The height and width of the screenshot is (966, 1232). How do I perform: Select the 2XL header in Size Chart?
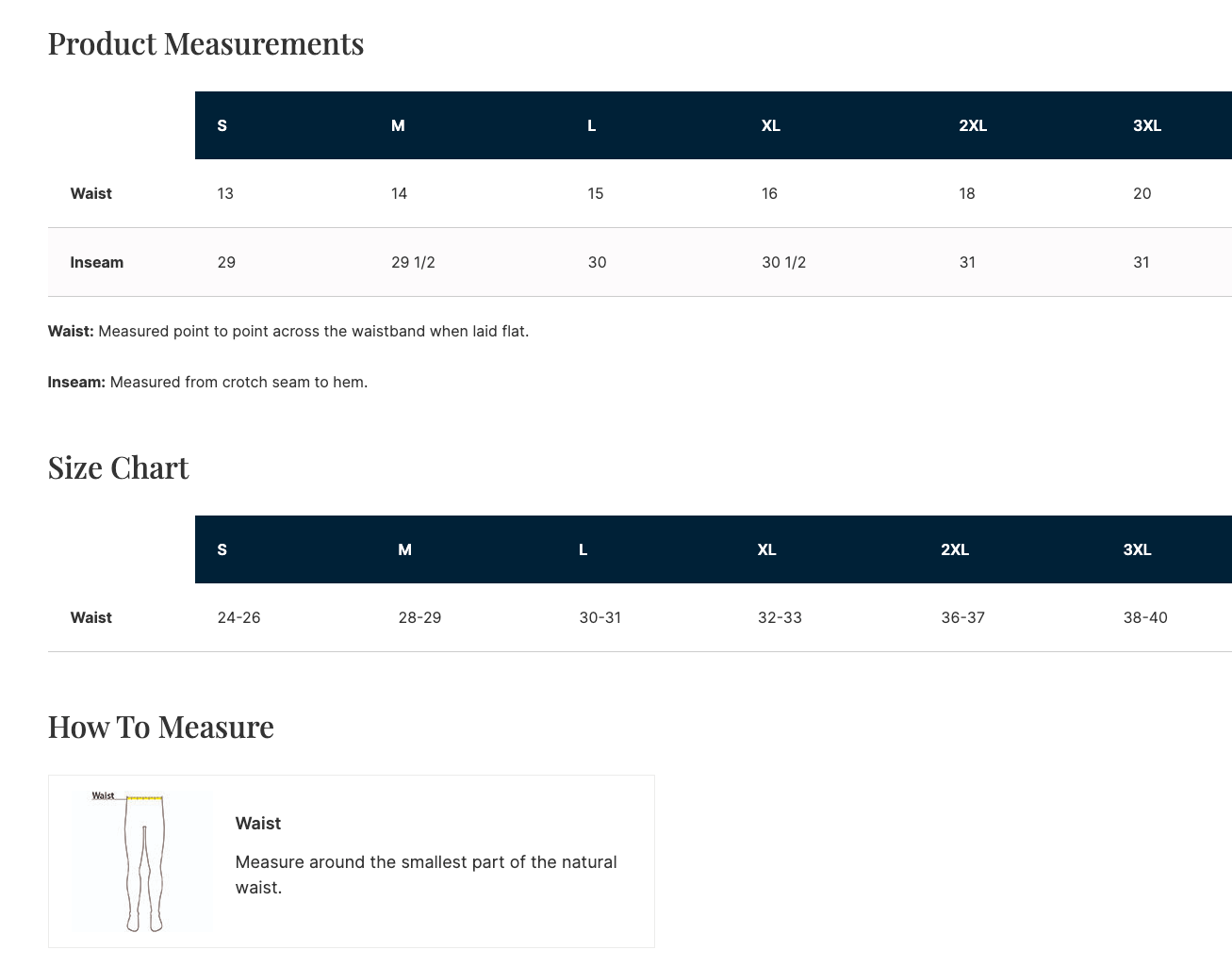[954, 550]
